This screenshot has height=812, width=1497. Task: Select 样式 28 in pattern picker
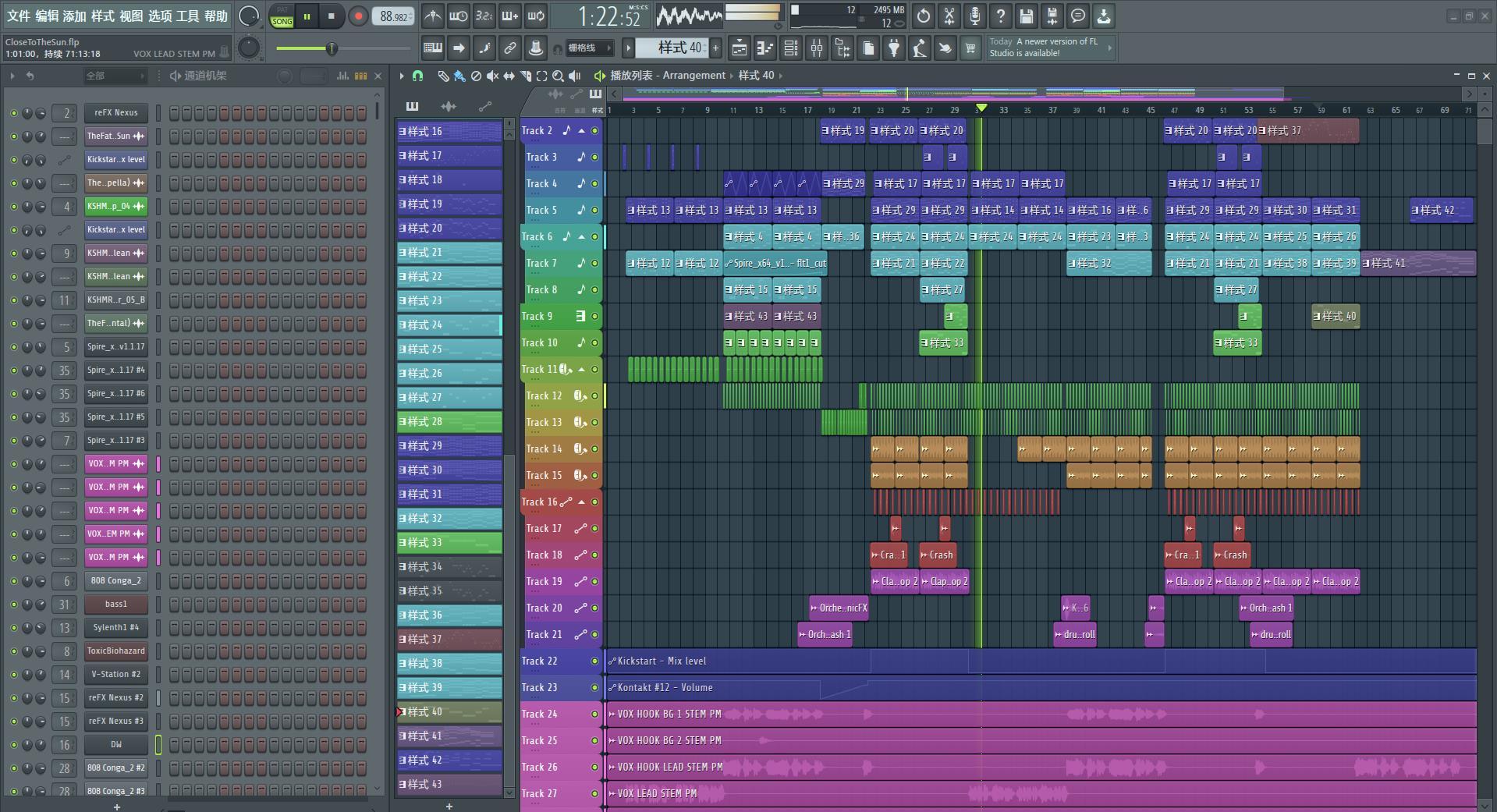tap(449, 422)
